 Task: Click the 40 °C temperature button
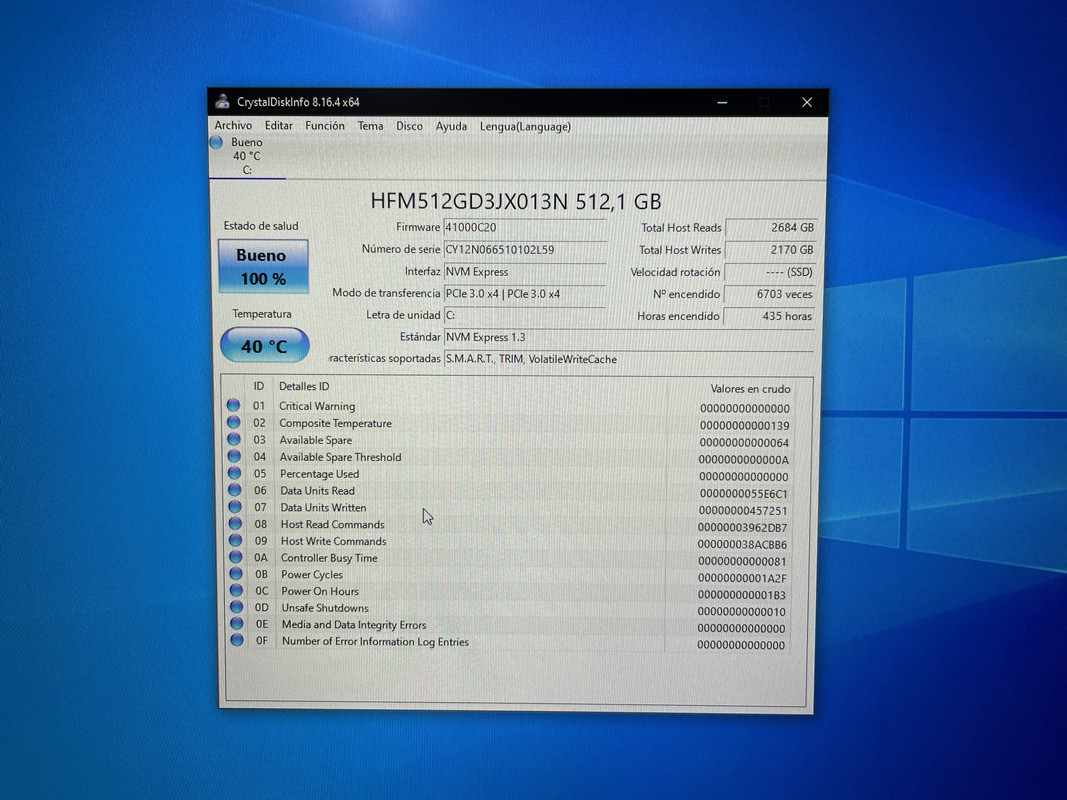point(265,346)
